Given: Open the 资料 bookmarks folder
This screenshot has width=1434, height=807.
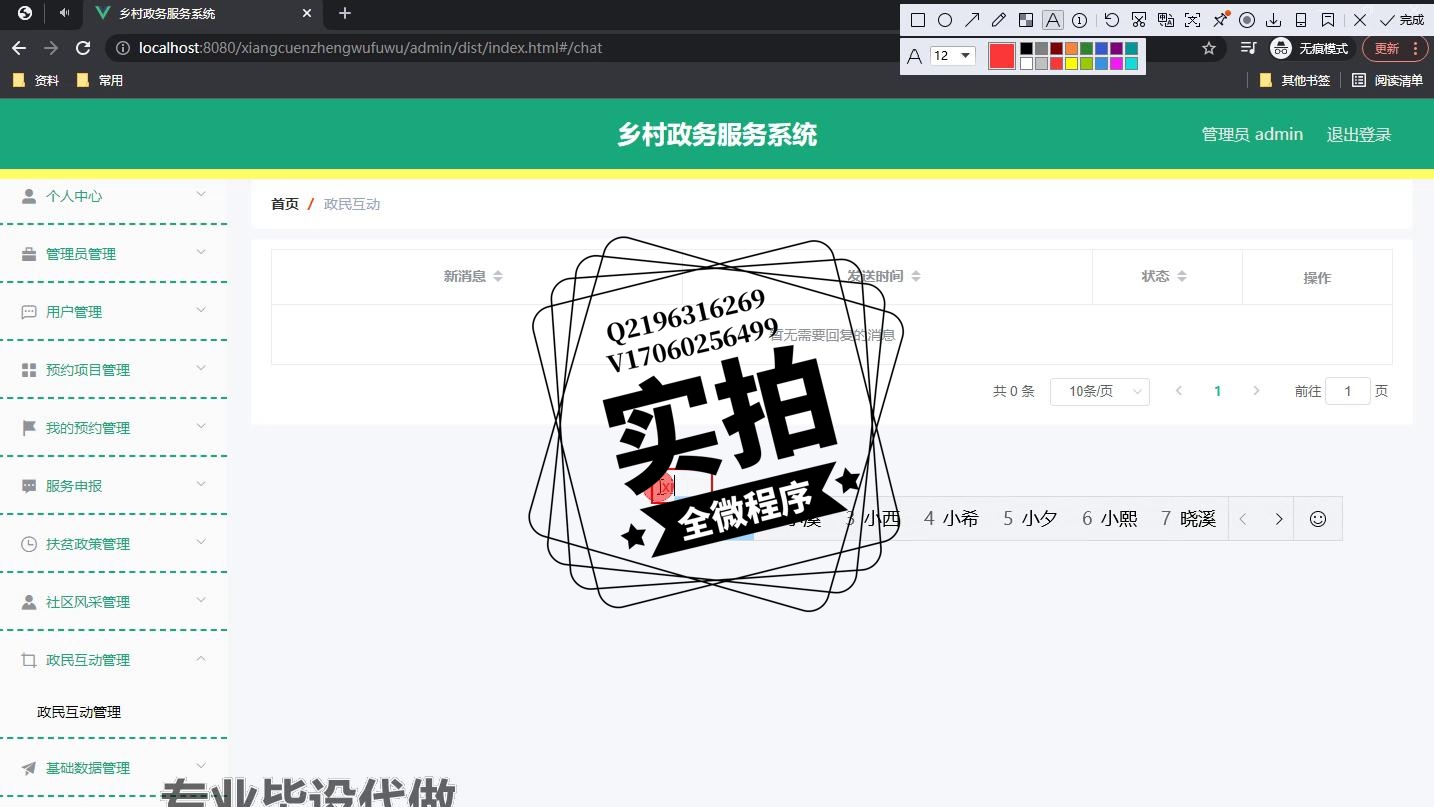Looking at the screenshot, I should click(36, 80).
